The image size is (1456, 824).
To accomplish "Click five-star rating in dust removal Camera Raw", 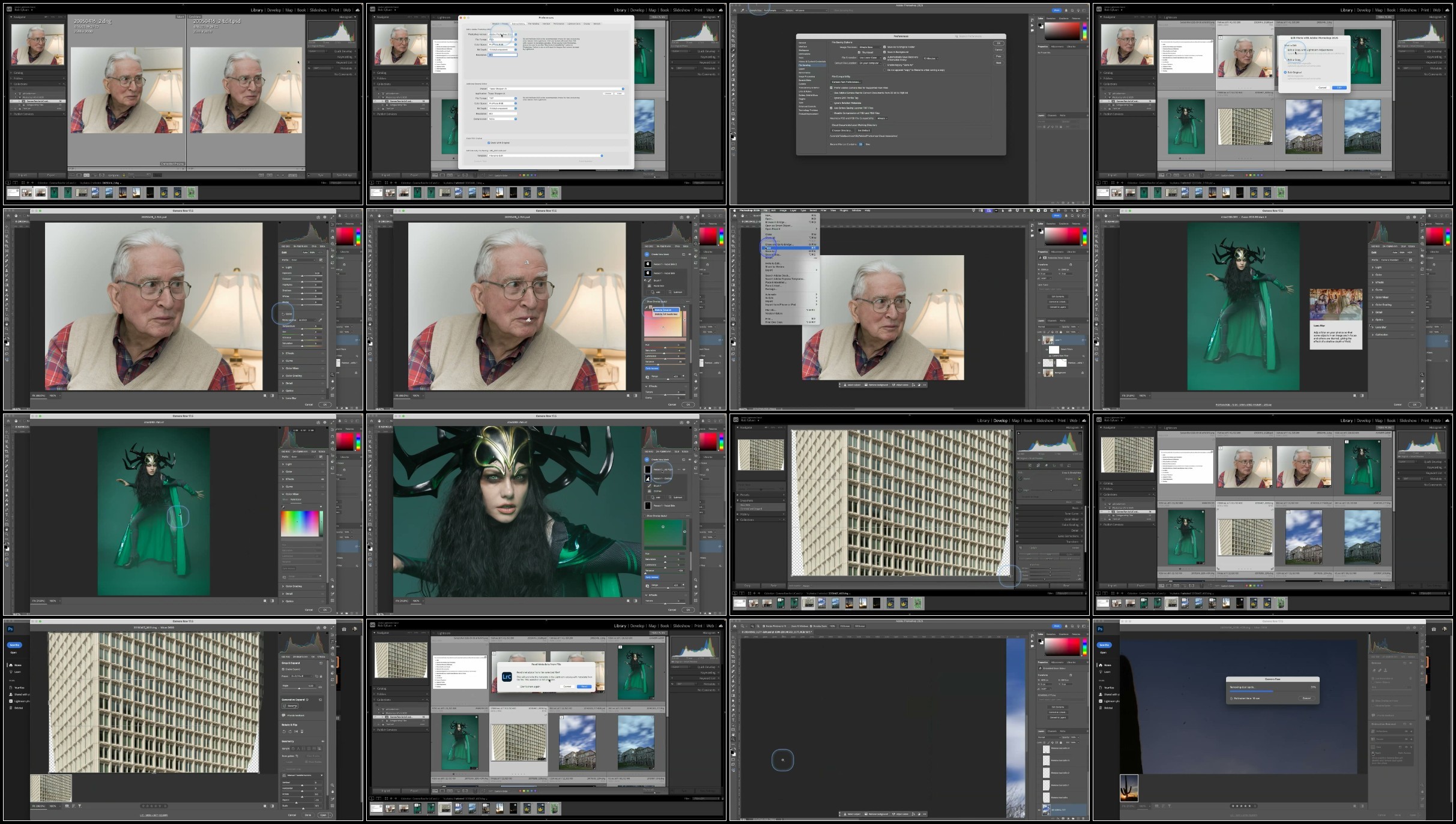I will pos(1240,806).
